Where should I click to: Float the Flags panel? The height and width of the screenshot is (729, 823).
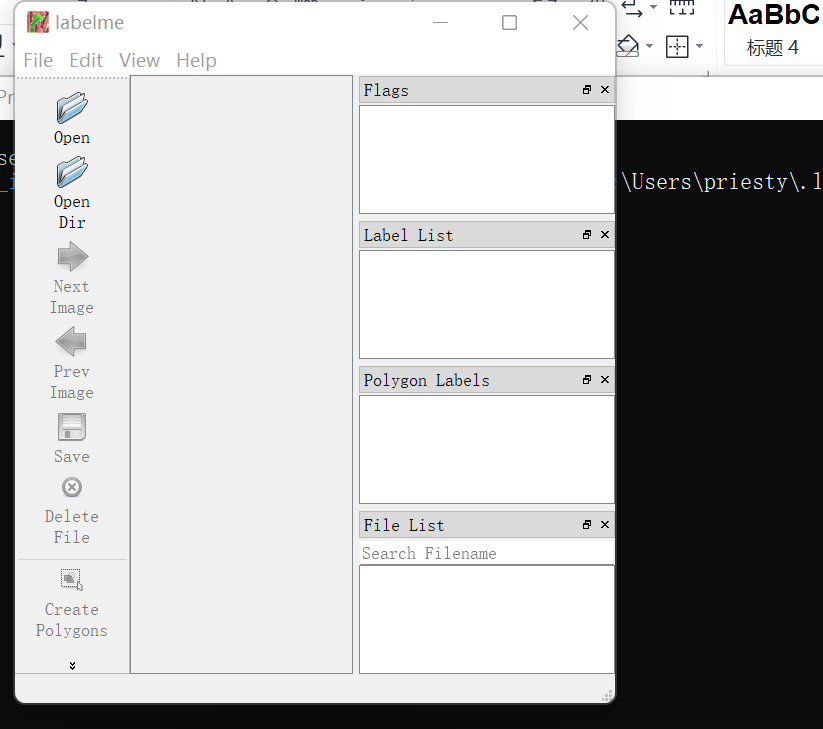pyautogui.click(x=587, y=90)
